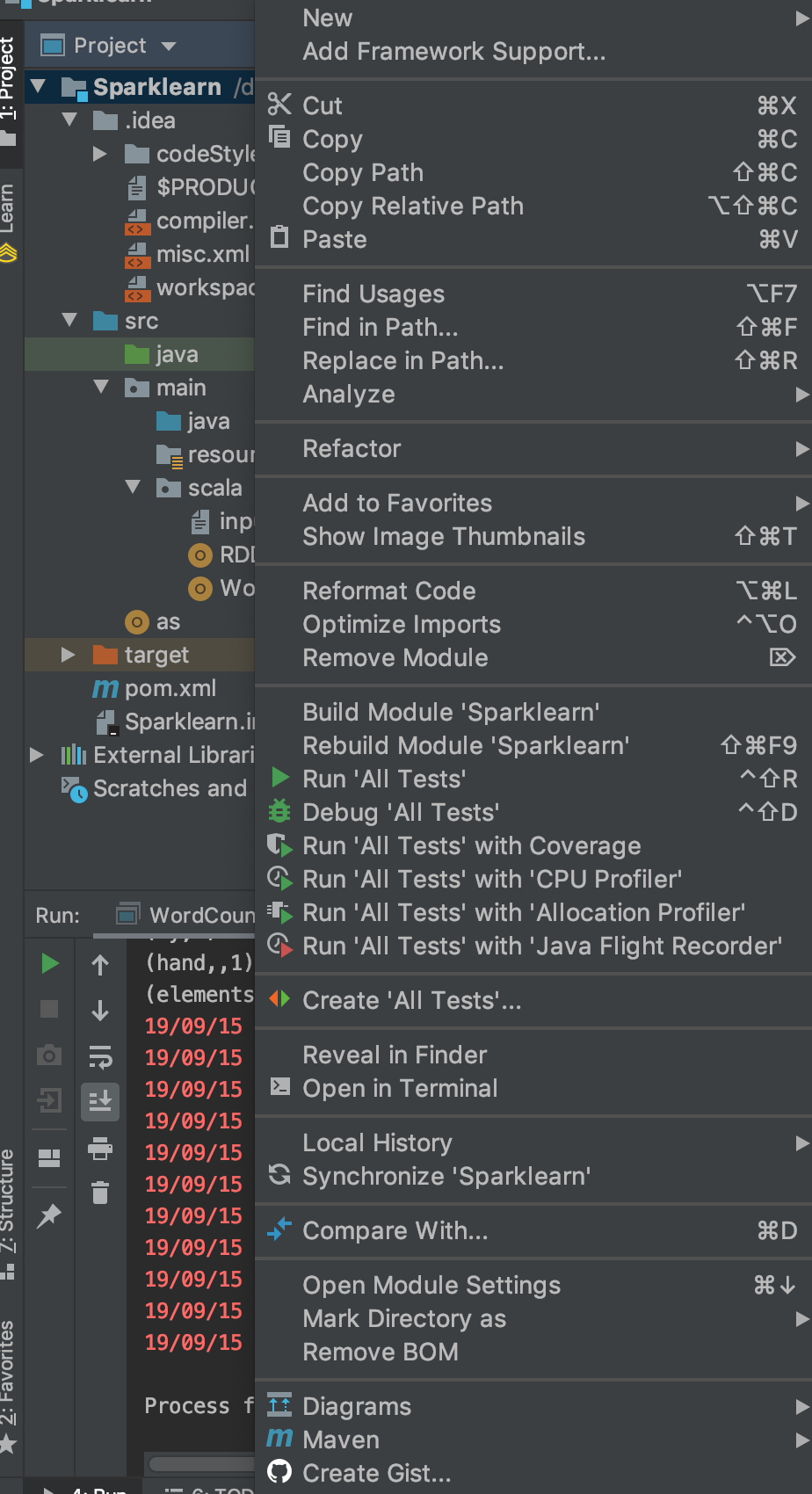Click the trash Clear All icon in the Run panel

click(x=100, y=1193)
